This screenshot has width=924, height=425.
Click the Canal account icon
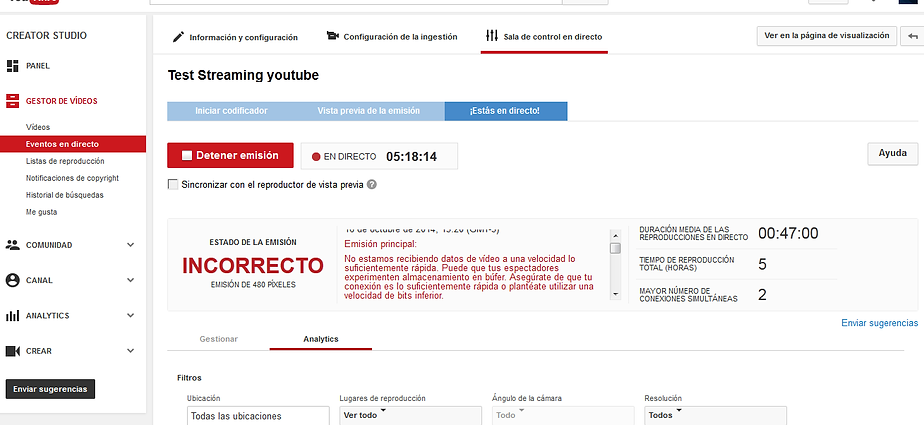(12, 281)
